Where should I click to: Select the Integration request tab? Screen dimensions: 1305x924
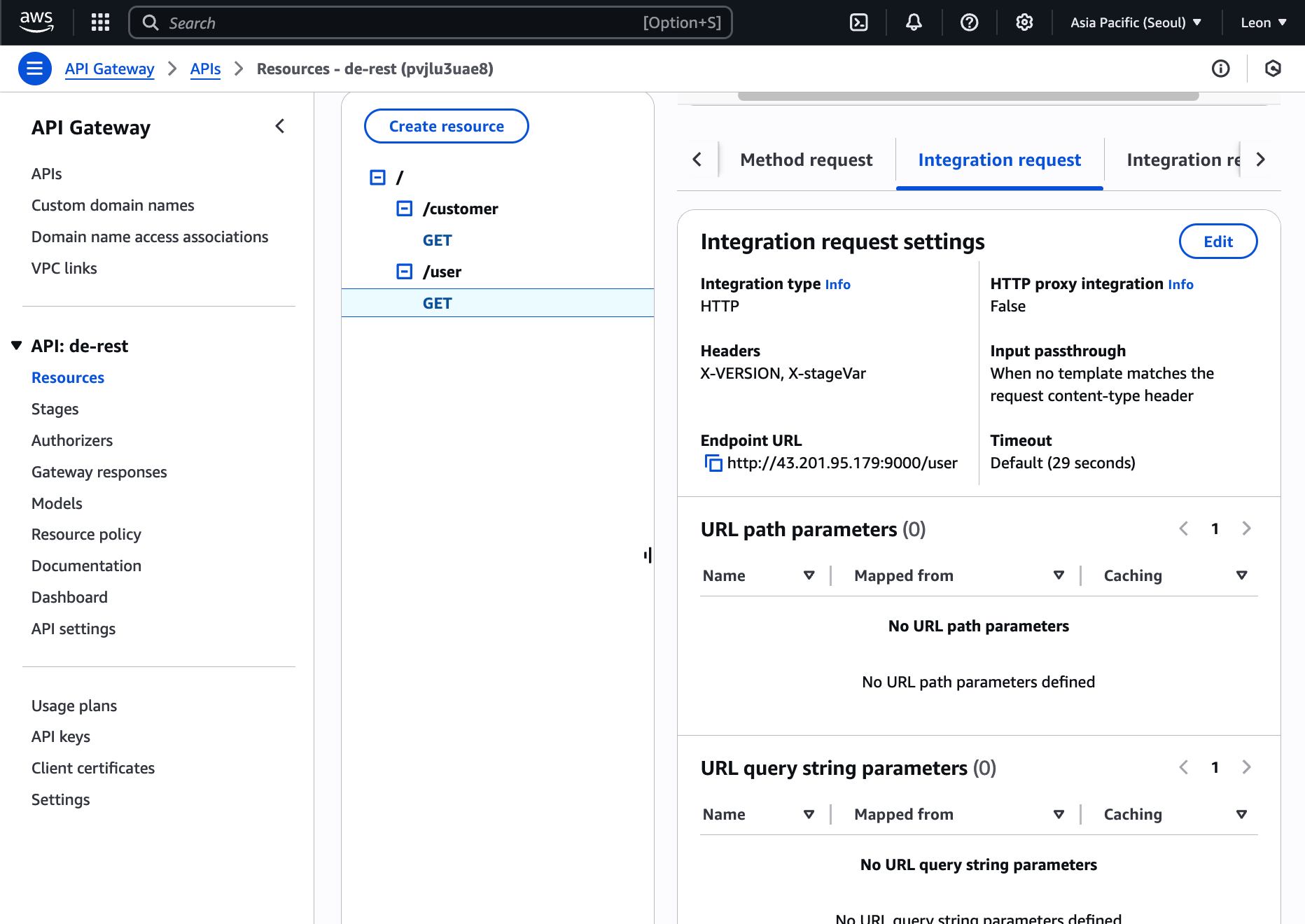click(1000, 160)
